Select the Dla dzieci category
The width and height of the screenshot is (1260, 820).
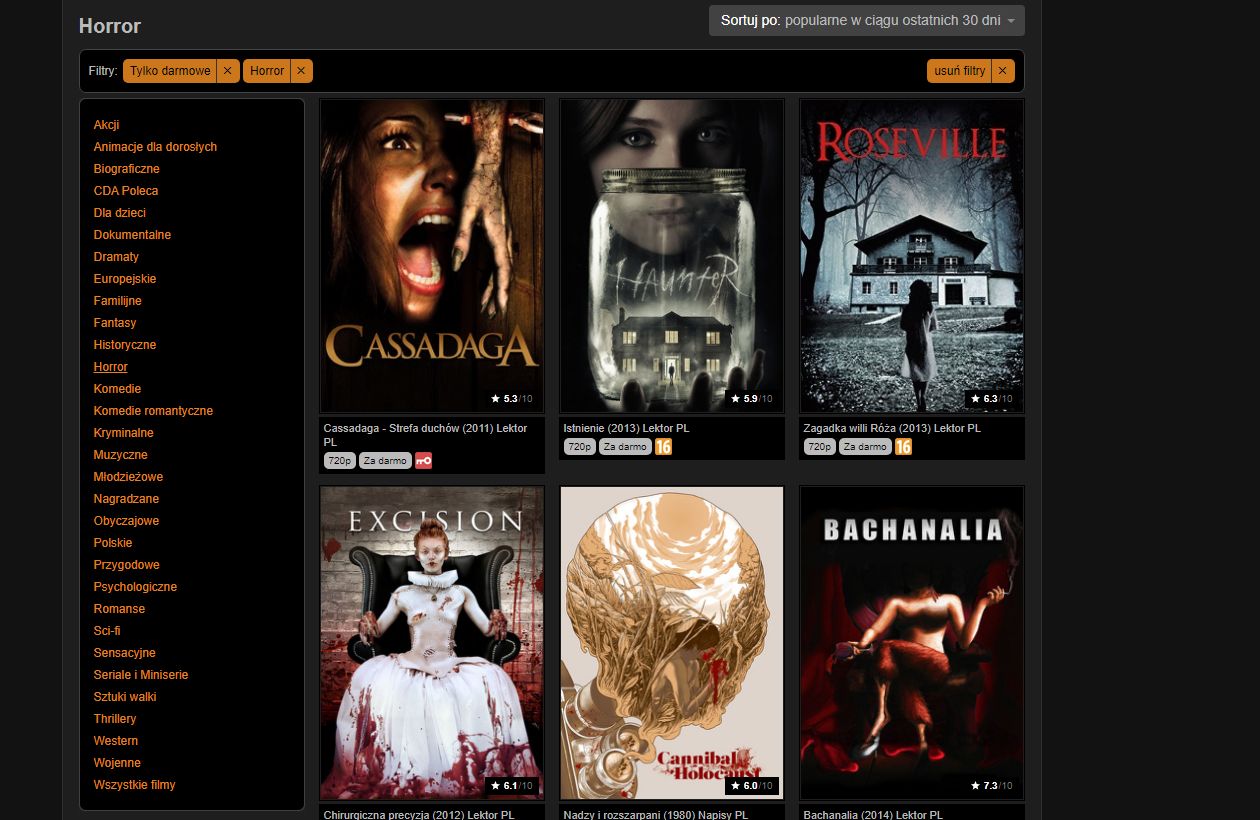pyautogui.click(x=120, y=213)
